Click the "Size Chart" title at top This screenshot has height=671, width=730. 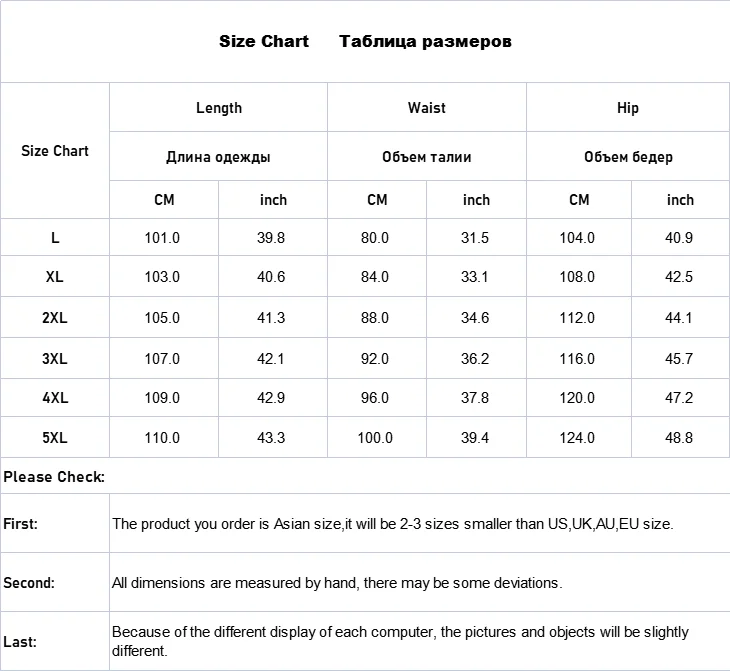264,42
